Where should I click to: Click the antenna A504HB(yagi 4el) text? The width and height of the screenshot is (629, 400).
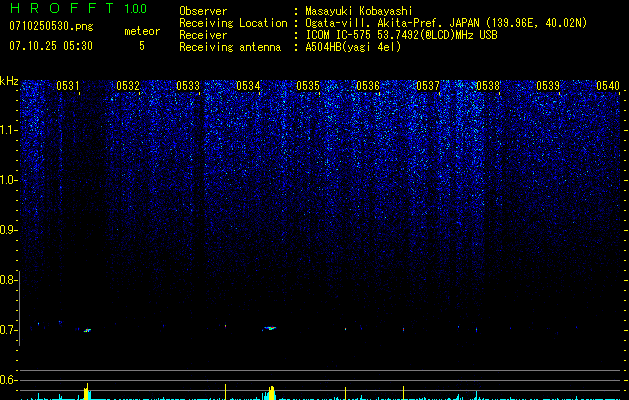[353, 47]
